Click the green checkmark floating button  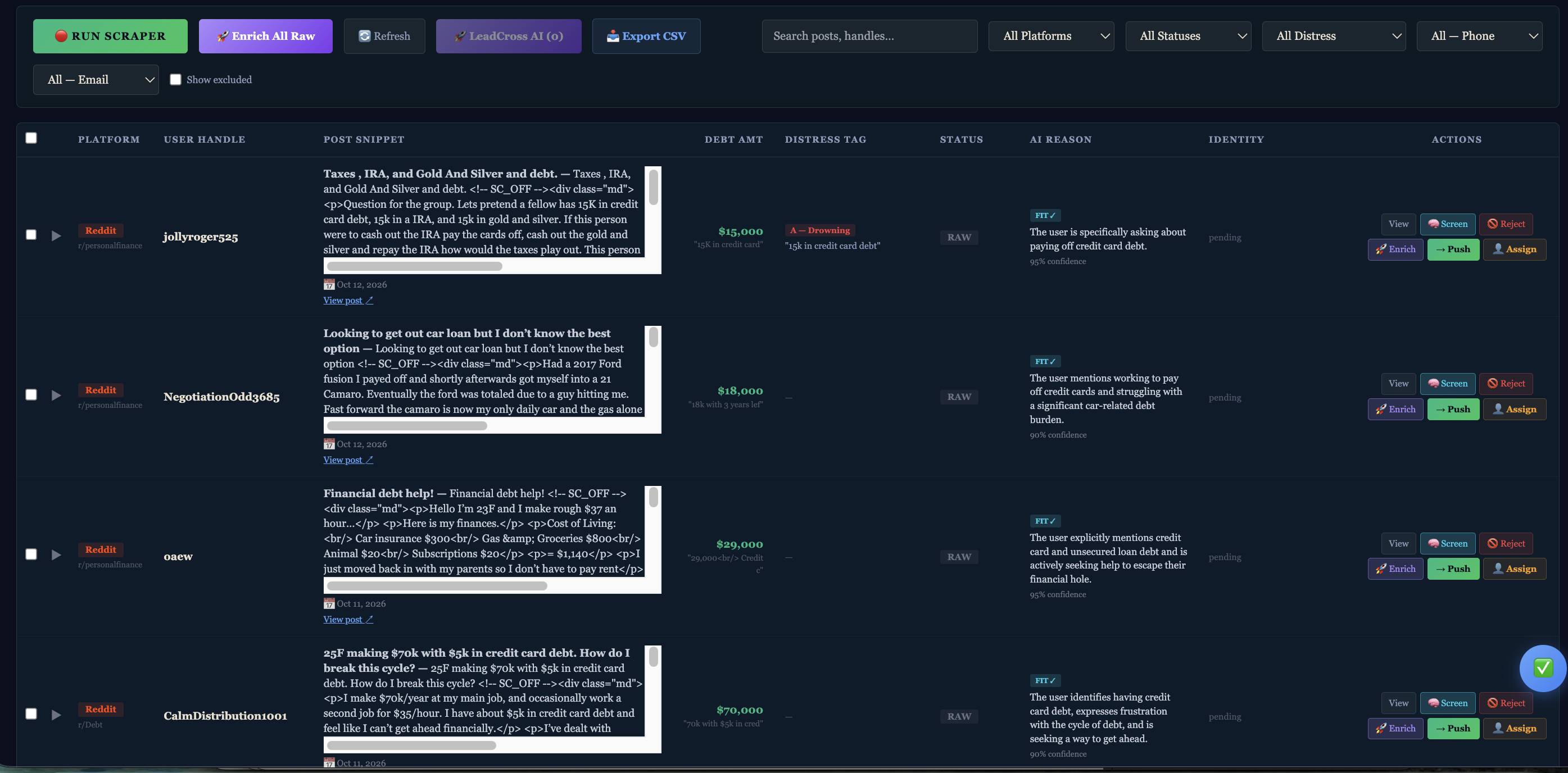point(1543,668)
